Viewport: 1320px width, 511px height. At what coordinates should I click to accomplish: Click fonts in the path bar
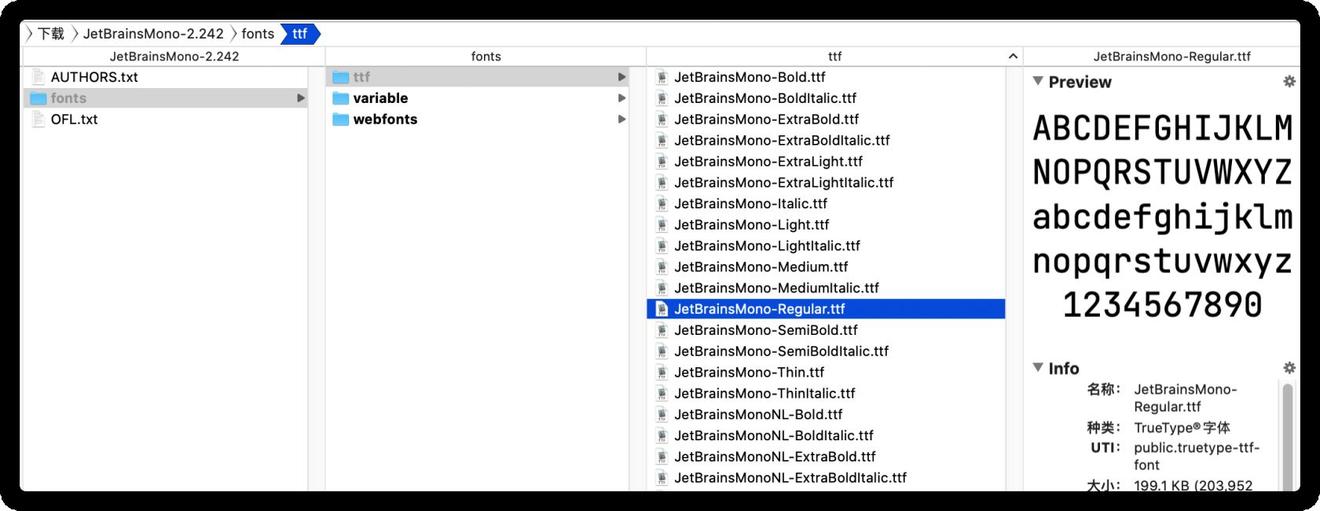click(x=257, y=34)
